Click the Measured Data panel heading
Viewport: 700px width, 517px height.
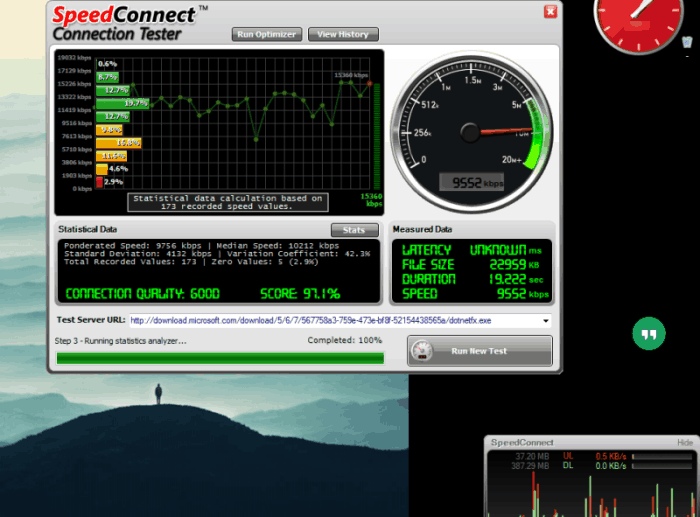(422, 229)
